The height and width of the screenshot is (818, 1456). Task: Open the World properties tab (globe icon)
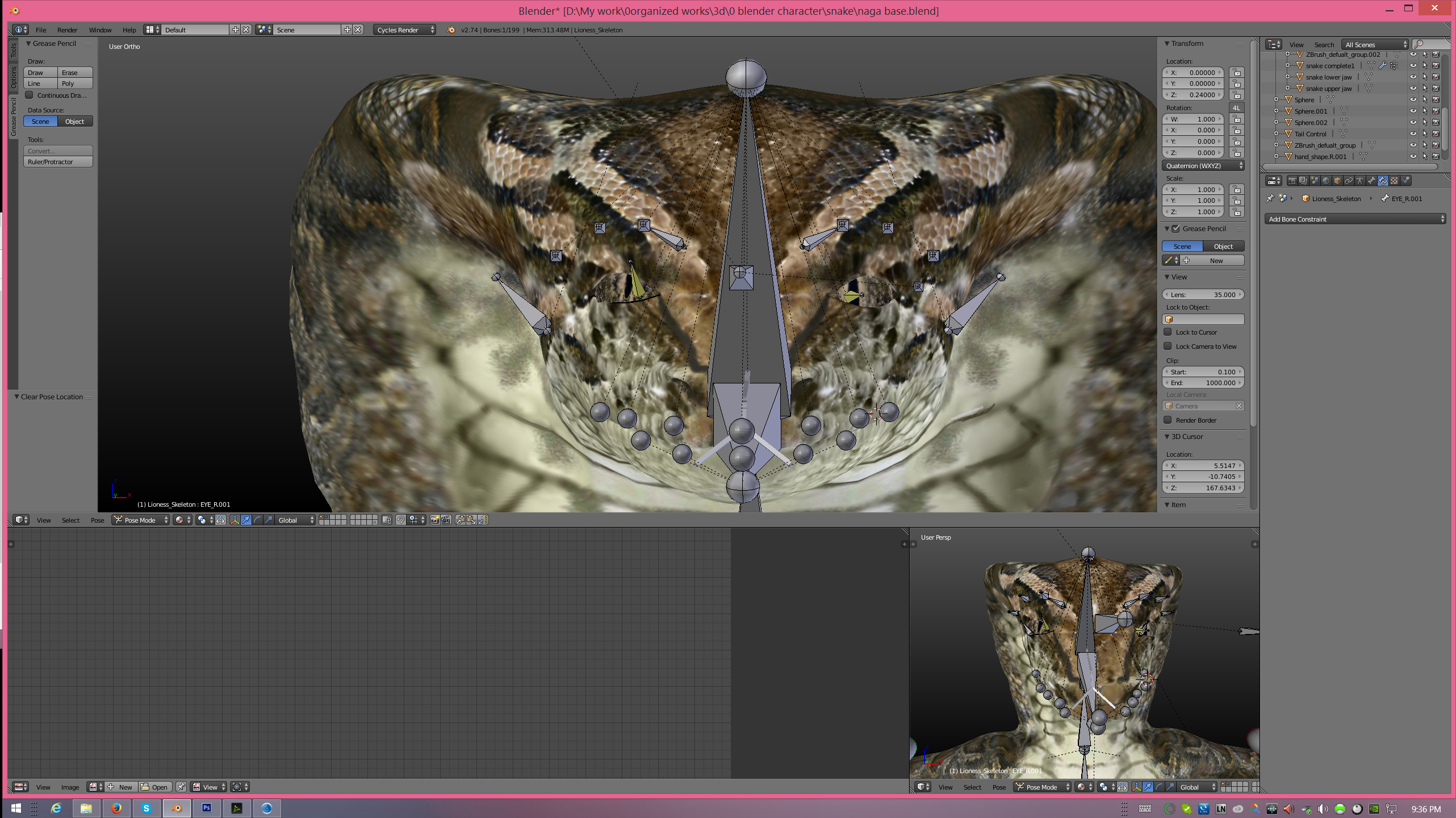coord(1326,181)
